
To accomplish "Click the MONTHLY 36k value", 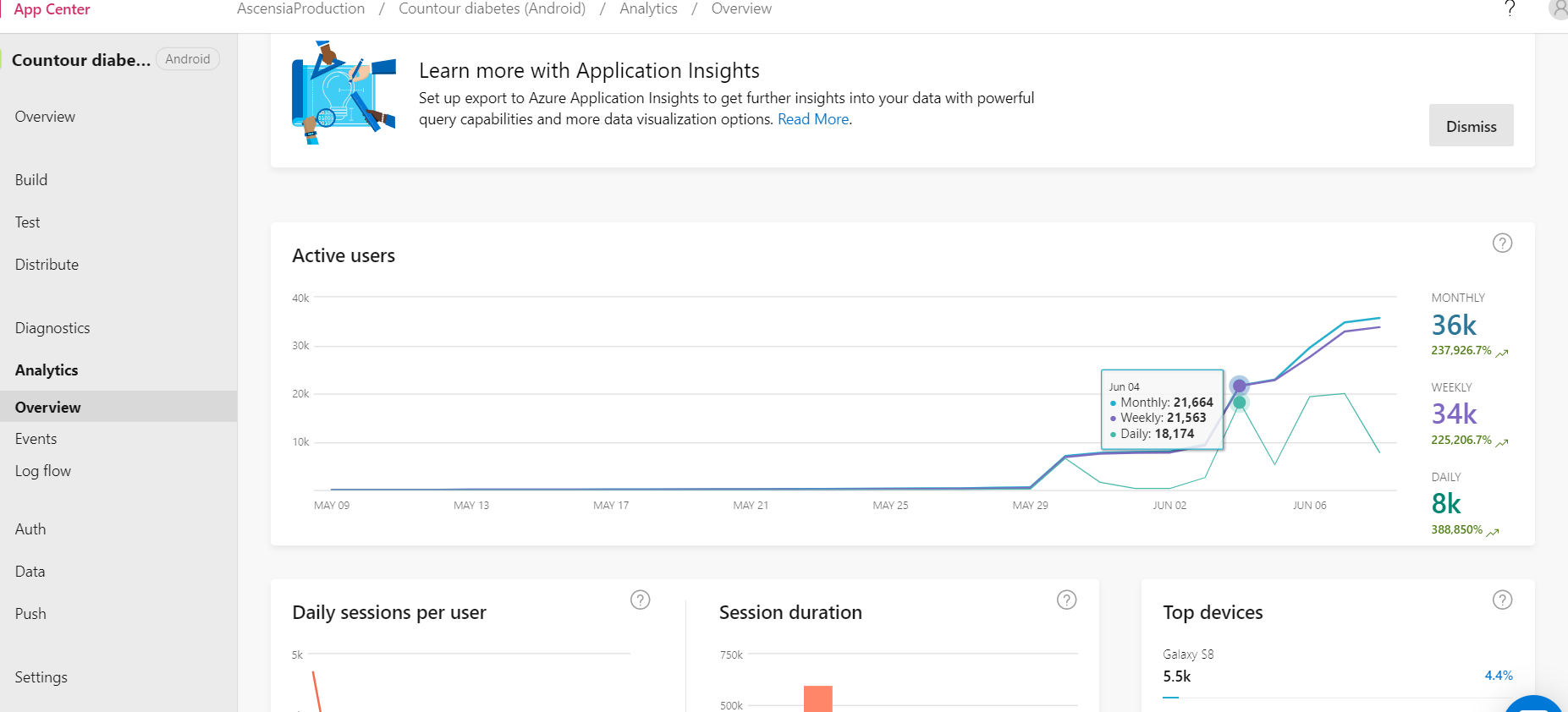I will coord(1454,326).
